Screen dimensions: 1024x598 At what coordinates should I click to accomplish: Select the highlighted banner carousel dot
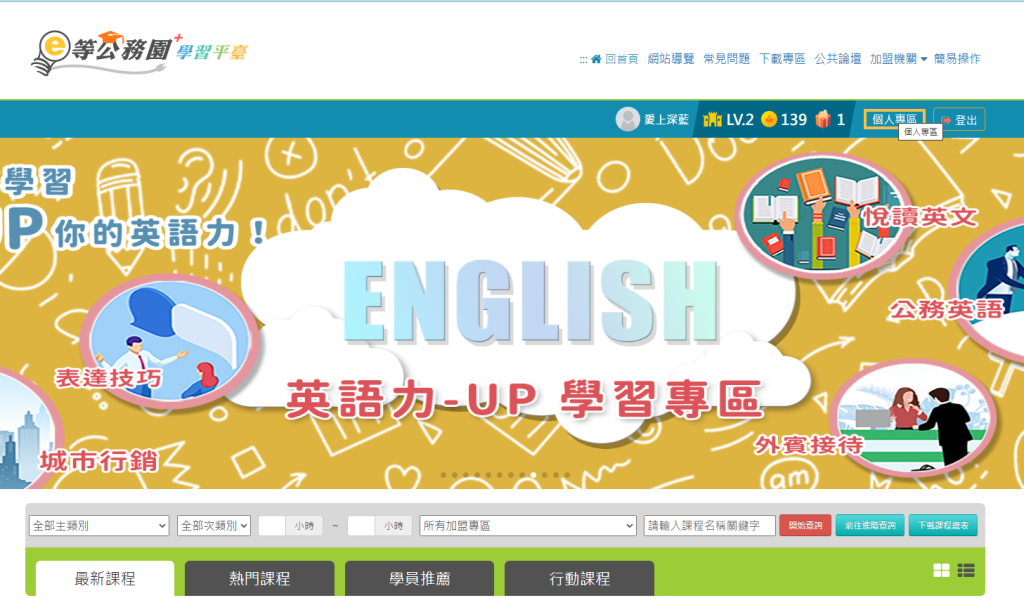tap(534, 475)
